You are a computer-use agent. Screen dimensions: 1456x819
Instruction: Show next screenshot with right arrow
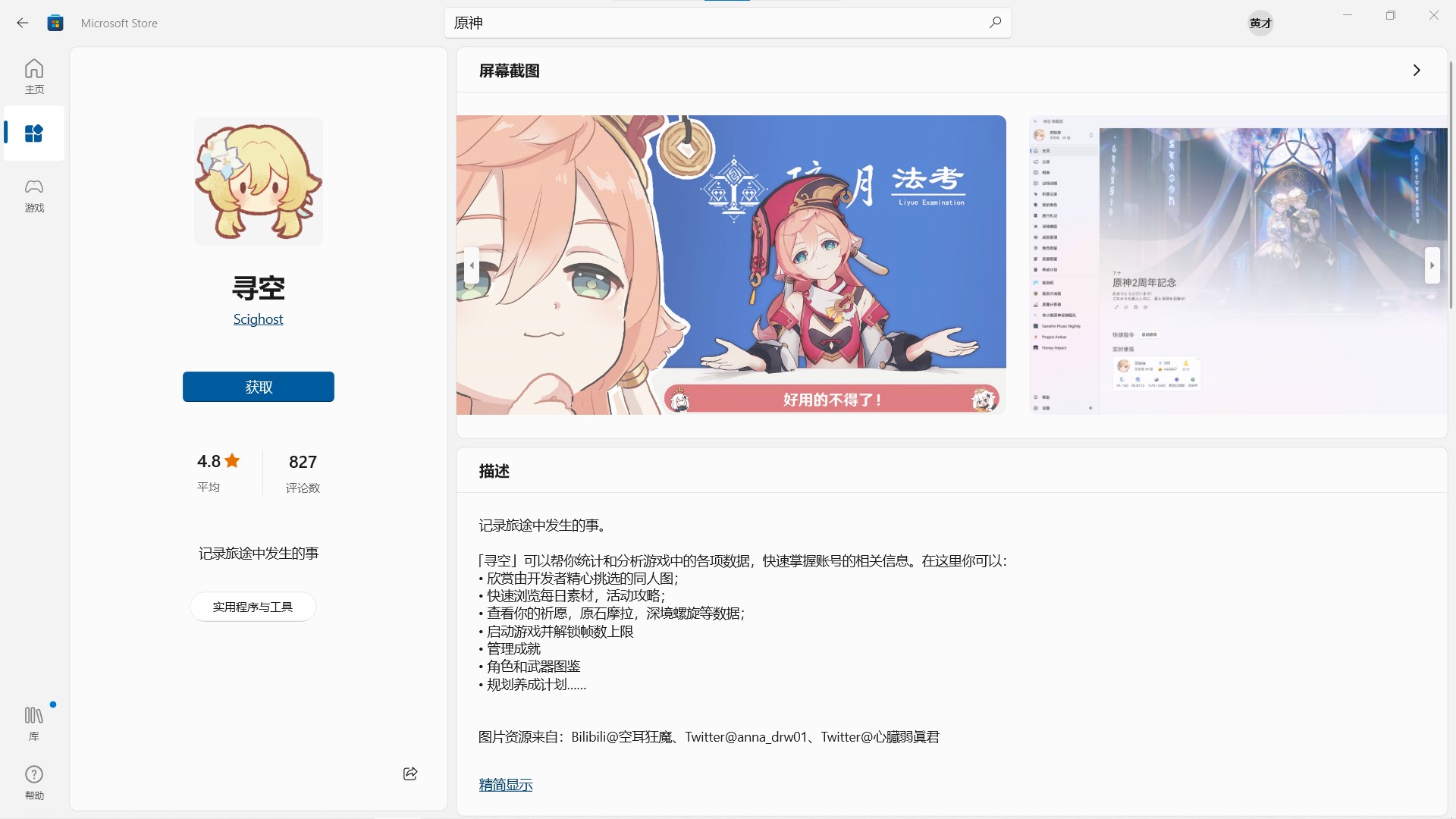(x=1432, y=265)
